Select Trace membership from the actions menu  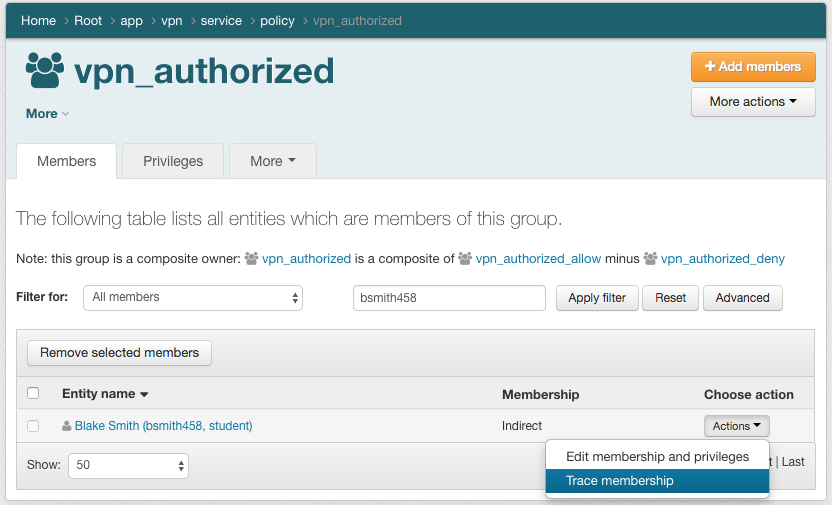click(620, 481)
